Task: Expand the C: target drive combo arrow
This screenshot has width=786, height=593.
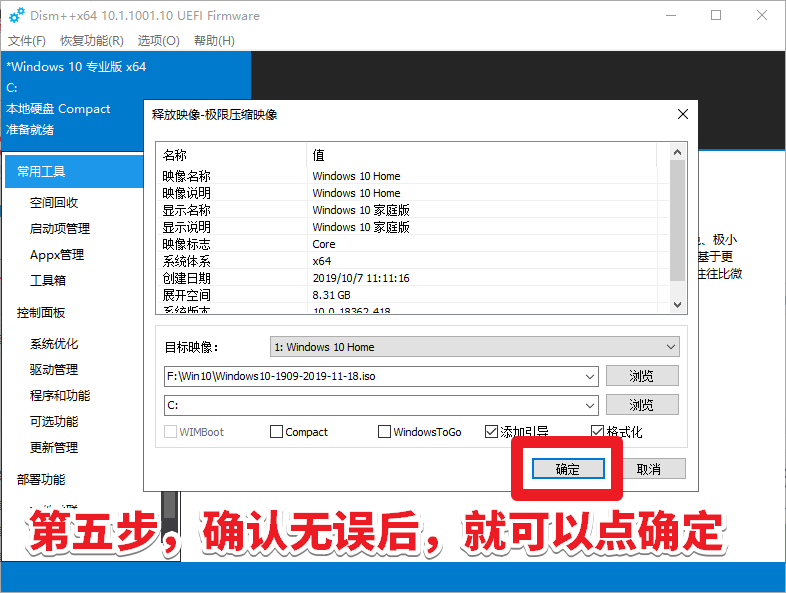Action: coord(590,406)
